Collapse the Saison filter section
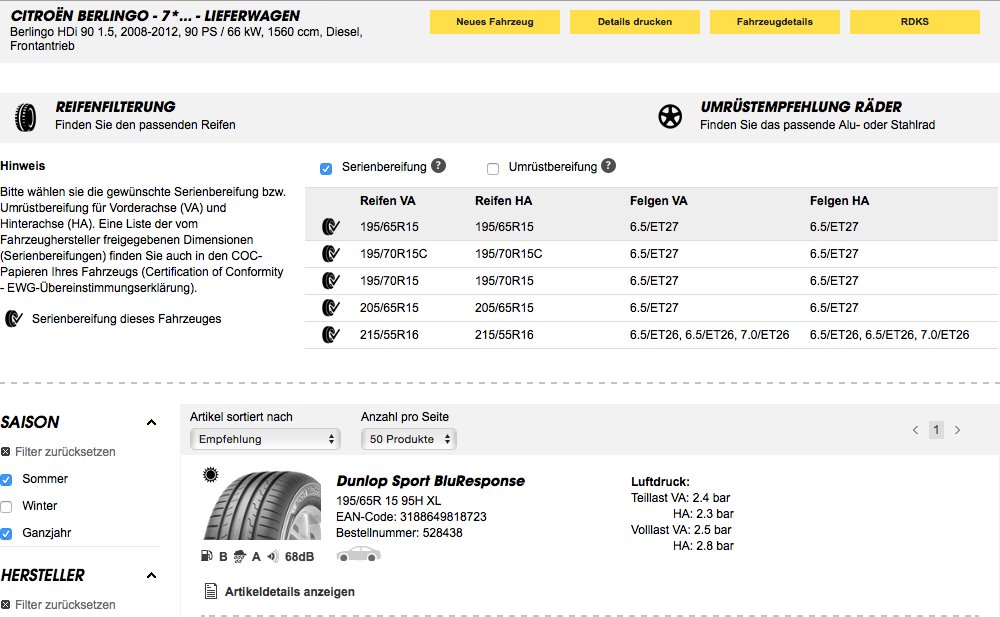Viewport: 1000px width, 617px height. 151,422
